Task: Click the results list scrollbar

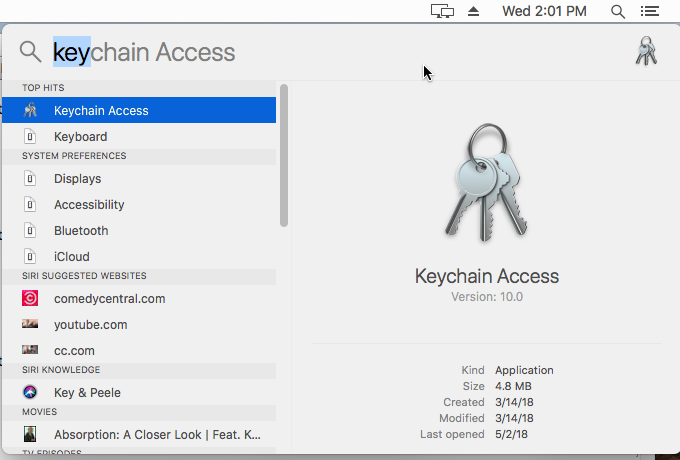Action: click(284, 155)
